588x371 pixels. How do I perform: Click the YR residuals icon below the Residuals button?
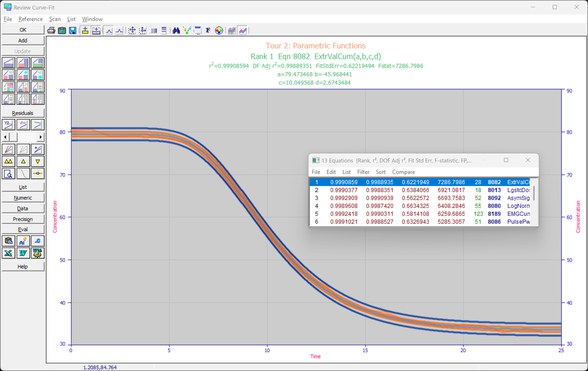[8, 125]
